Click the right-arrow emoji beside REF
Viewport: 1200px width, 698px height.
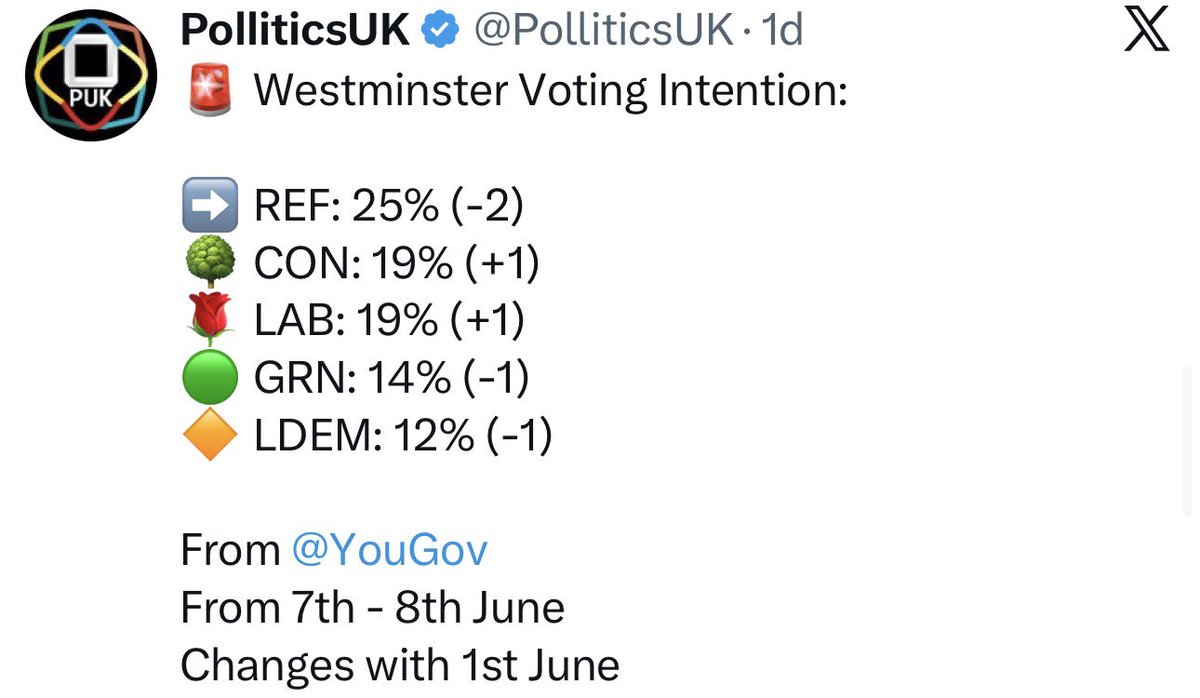tap(210, 206)
